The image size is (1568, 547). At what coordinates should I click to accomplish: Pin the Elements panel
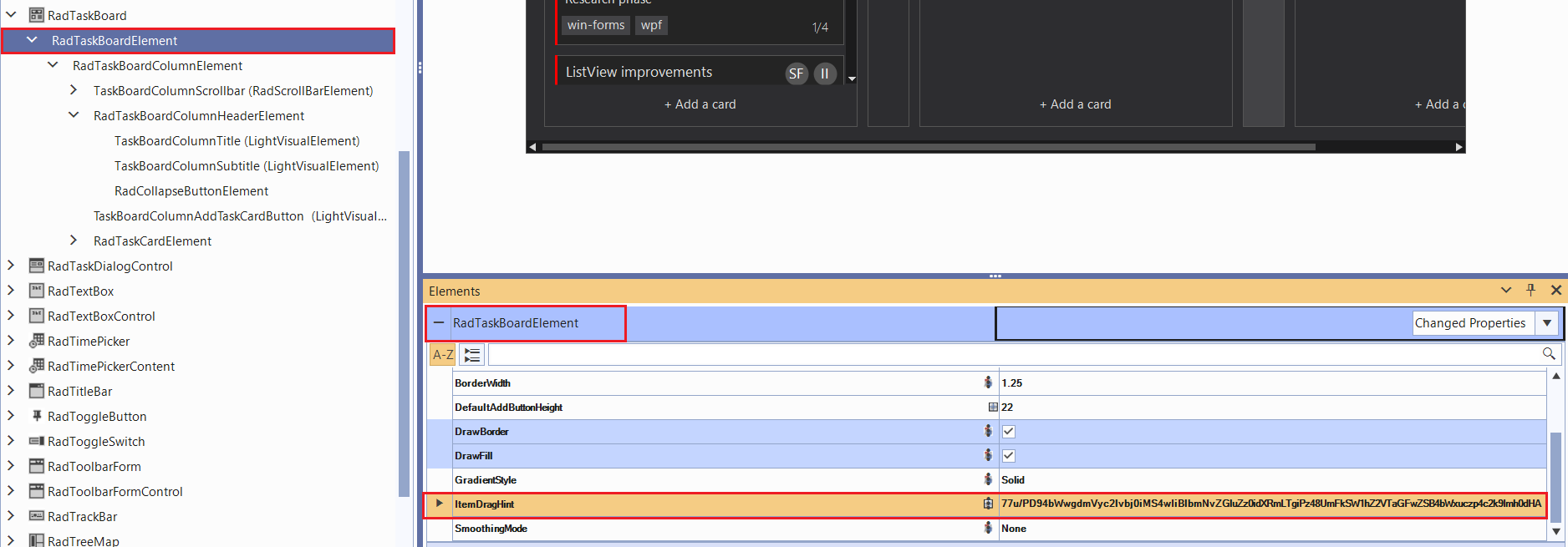1530,290
